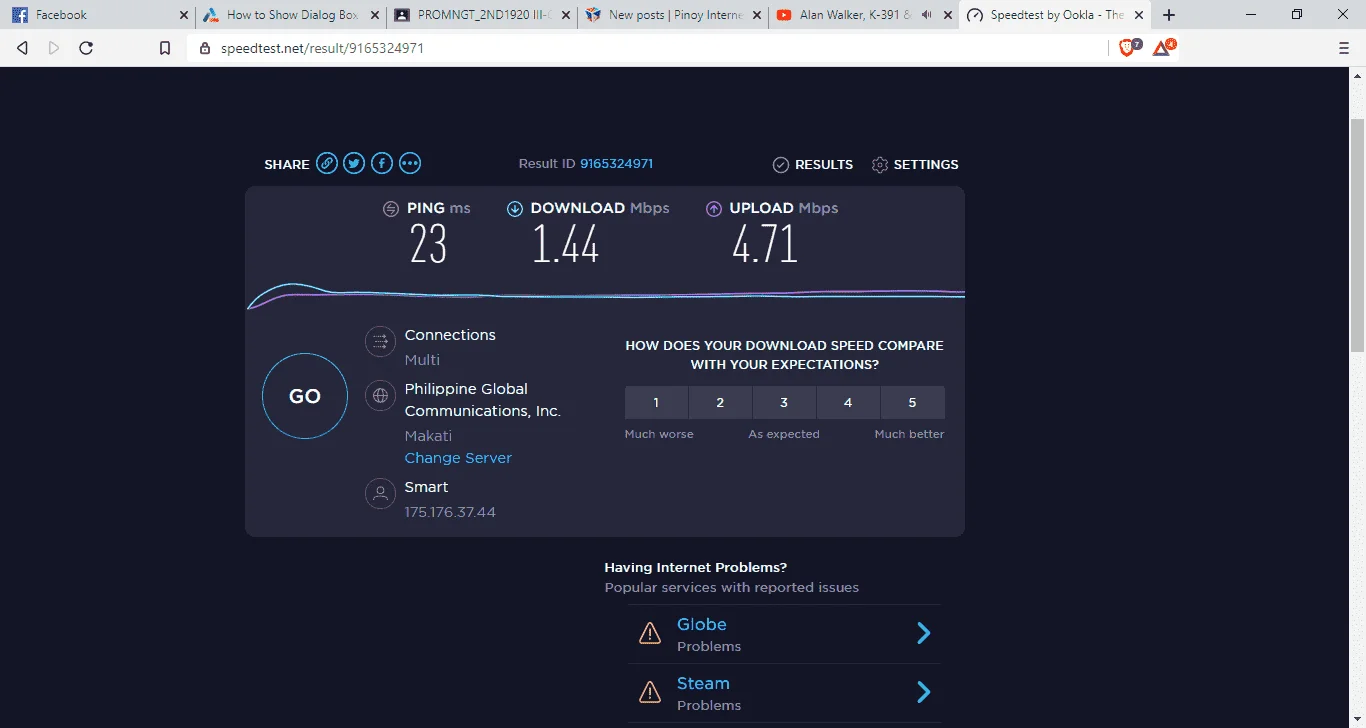1366x728 pixels.
Task: Switch to PROMNGT_2ND1920 tab
Action: [482, 15]
